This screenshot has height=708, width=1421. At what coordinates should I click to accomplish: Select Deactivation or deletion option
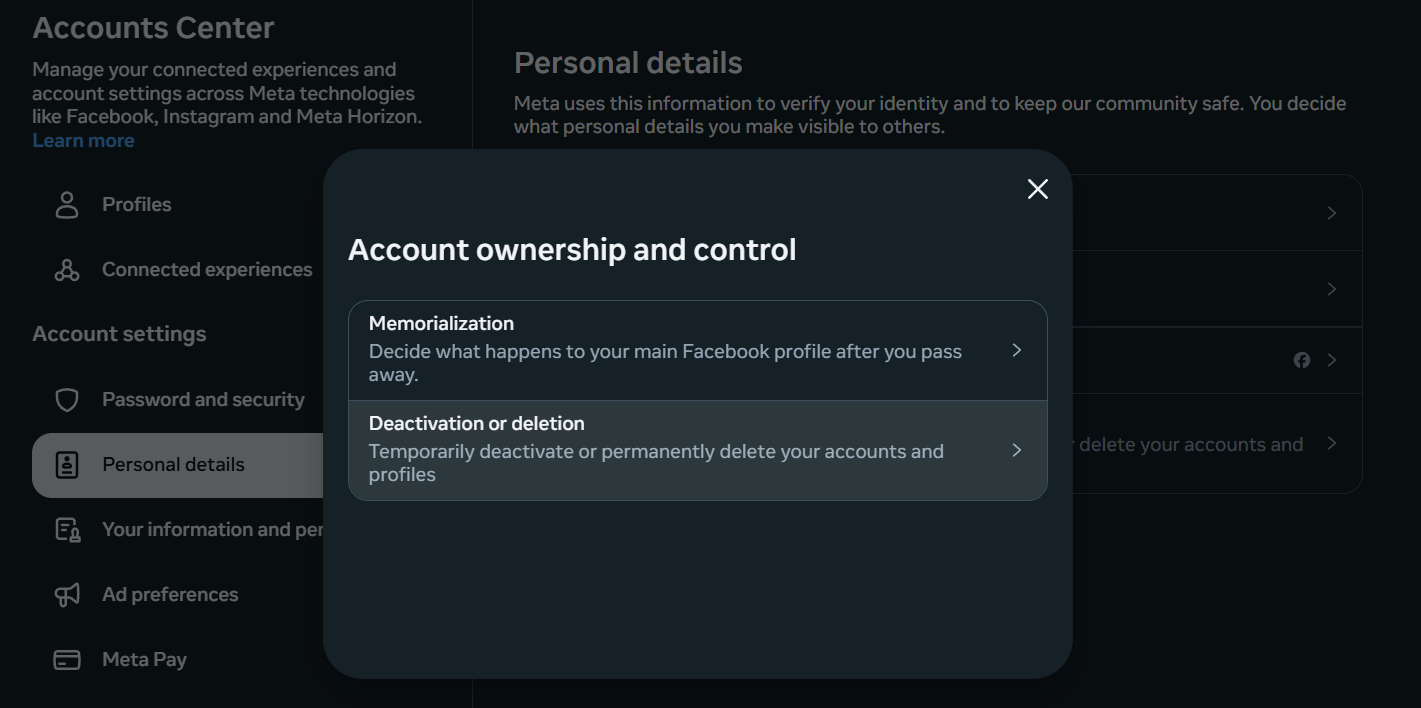(x=665, y=450)
